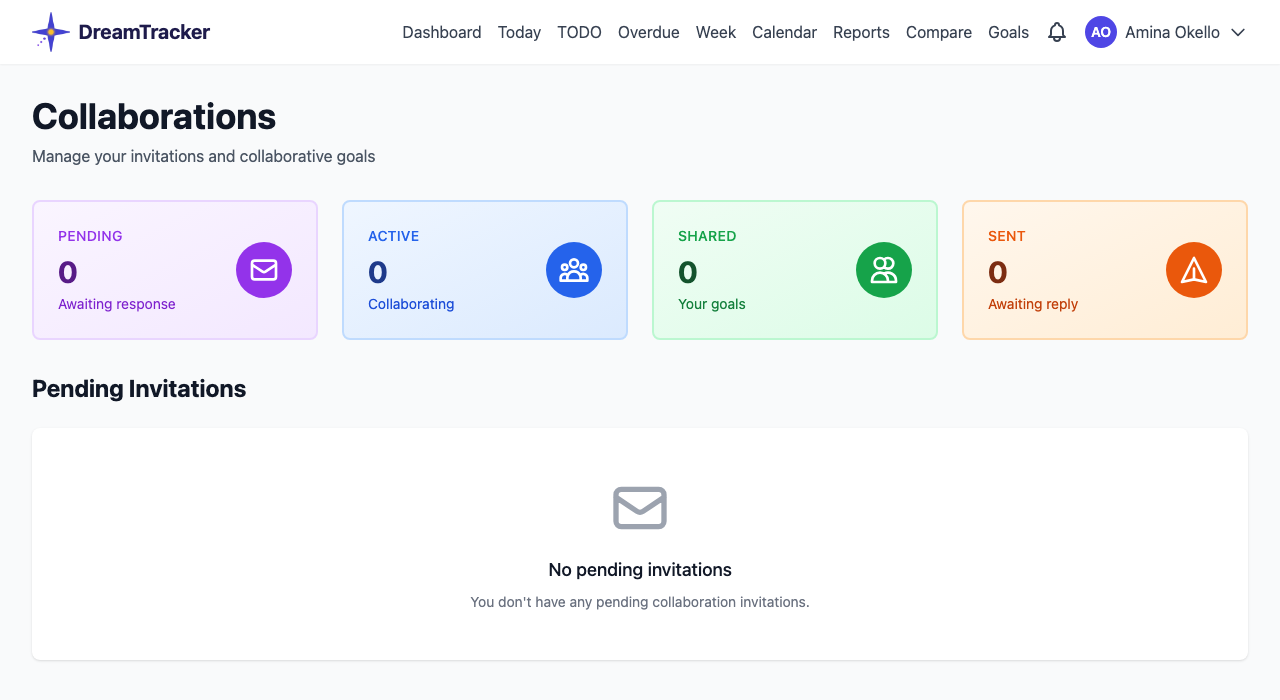Click the pending collaboration invitations description text
Viewport: 1280px width, 700px height.
[640, 602]
